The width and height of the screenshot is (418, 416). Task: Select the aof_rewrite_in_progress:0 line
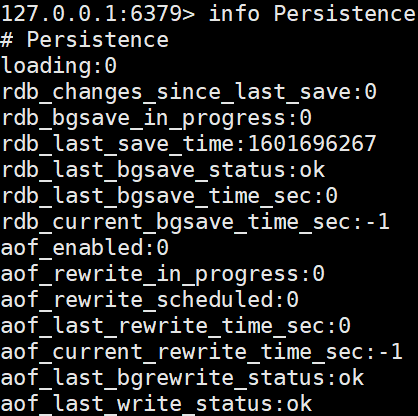click(x=163, y=274)
